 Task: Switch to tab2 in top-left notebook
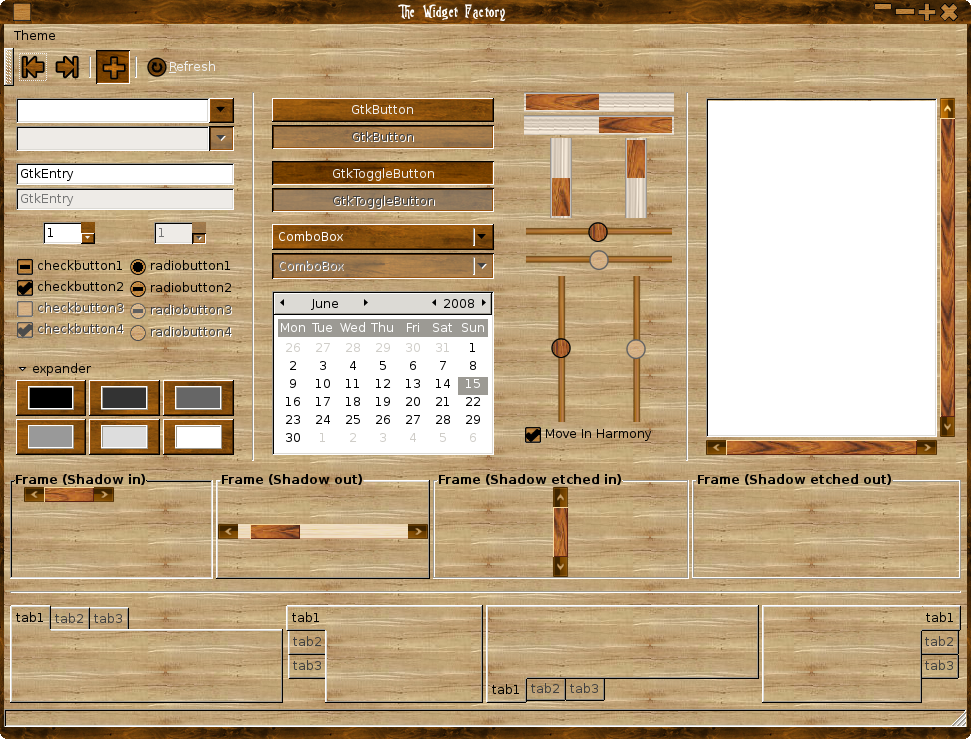[x=69, y=618]
